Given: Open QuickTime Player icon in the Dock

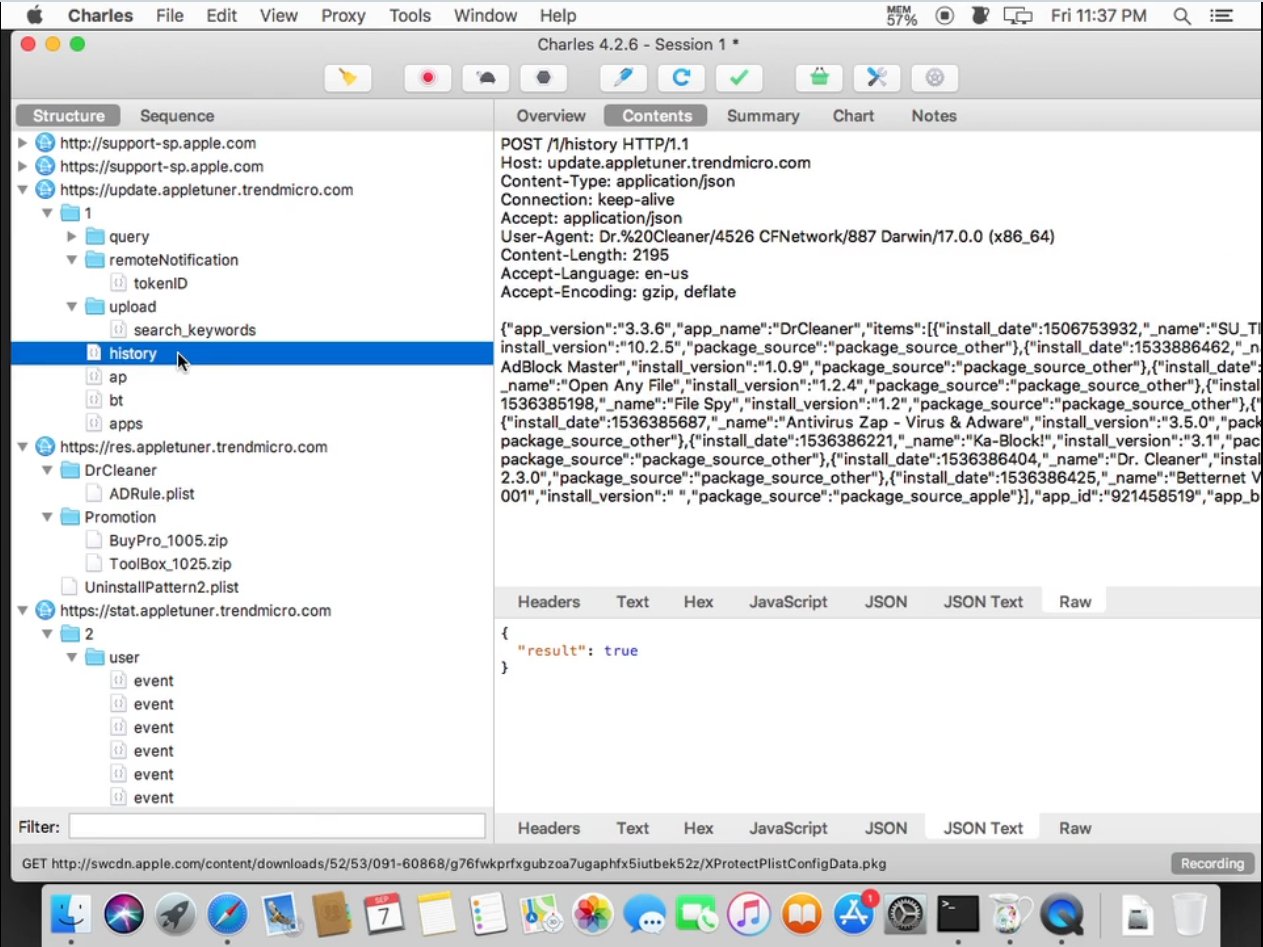Looking at the screenshot, I should [1061, 914].
